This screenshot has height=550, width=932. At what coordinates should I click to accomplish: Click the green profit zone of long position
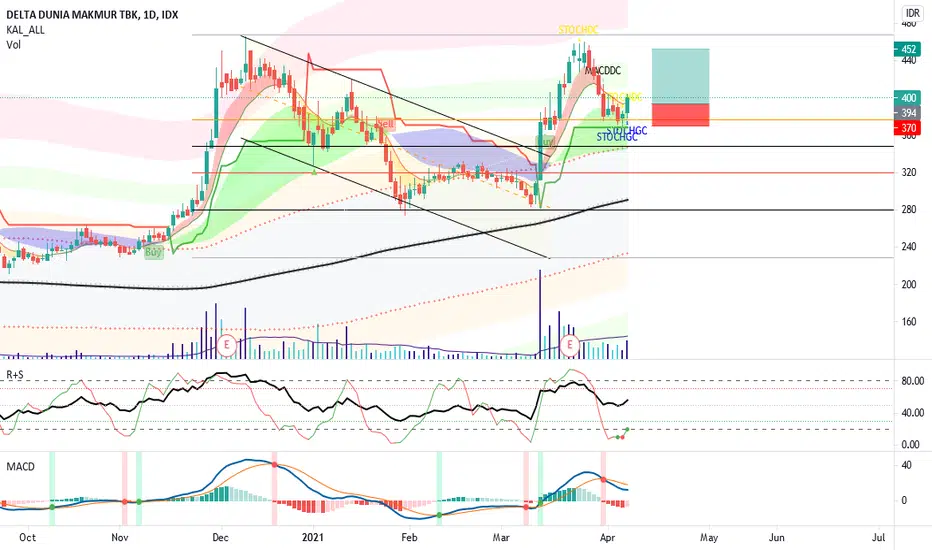click(x=681, y=76)
